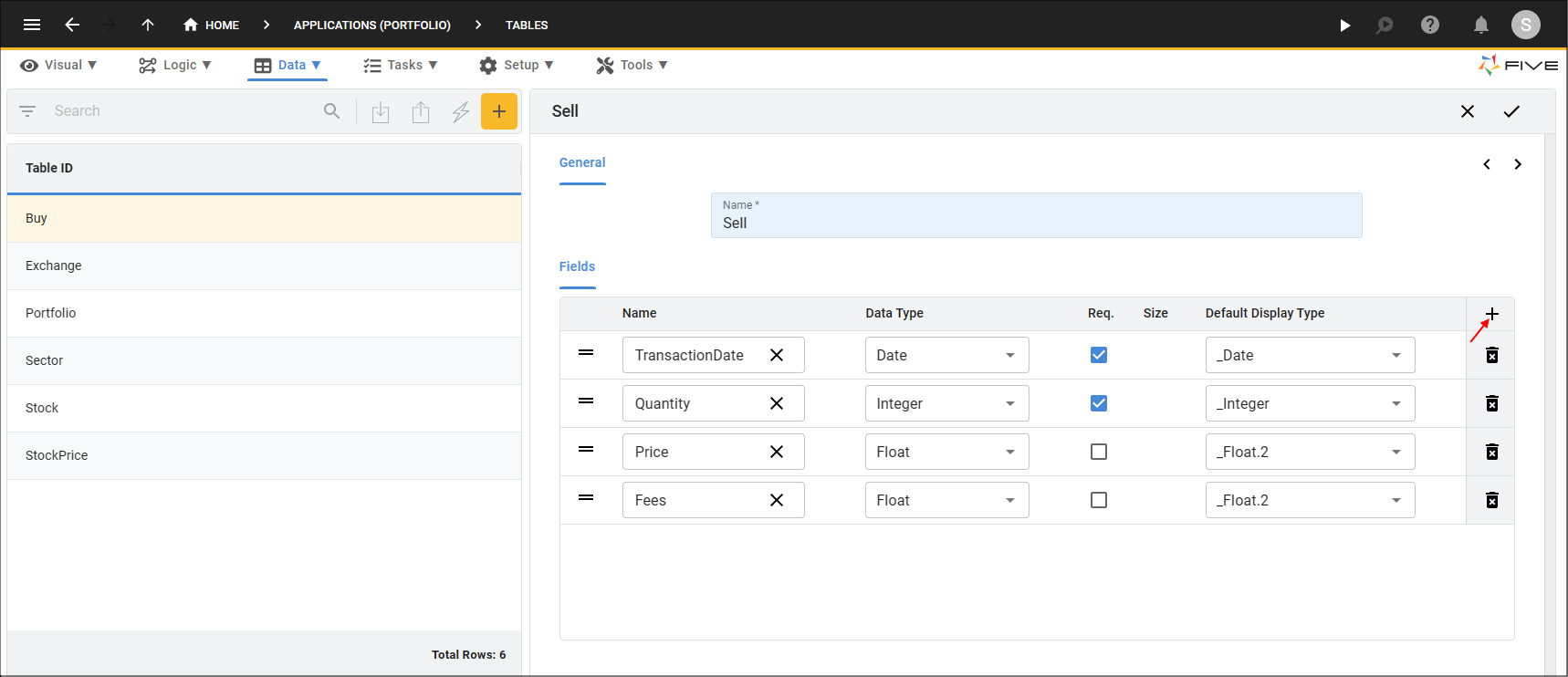Grab the Fees row reorder handle

tap(586, 497)
